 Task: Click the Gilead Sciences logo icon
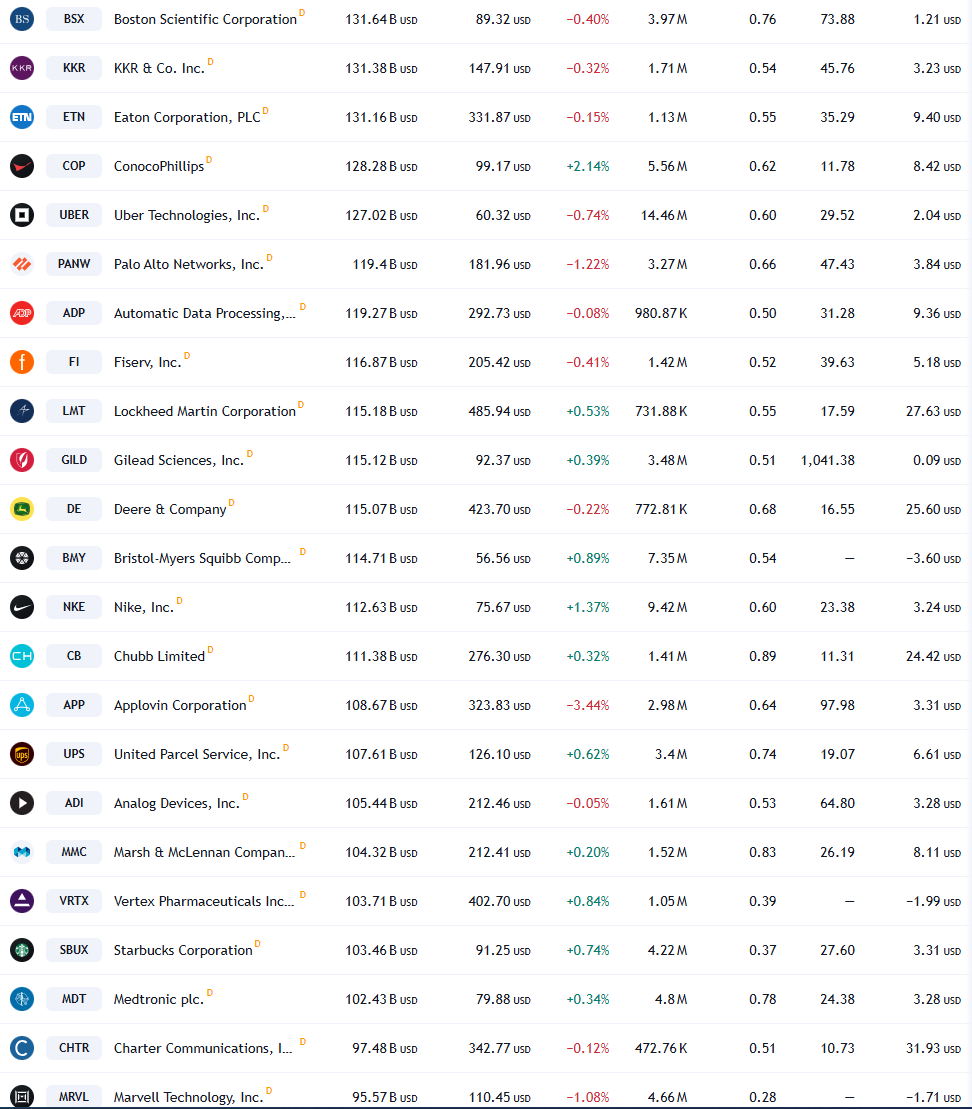(x=22, y=460)
